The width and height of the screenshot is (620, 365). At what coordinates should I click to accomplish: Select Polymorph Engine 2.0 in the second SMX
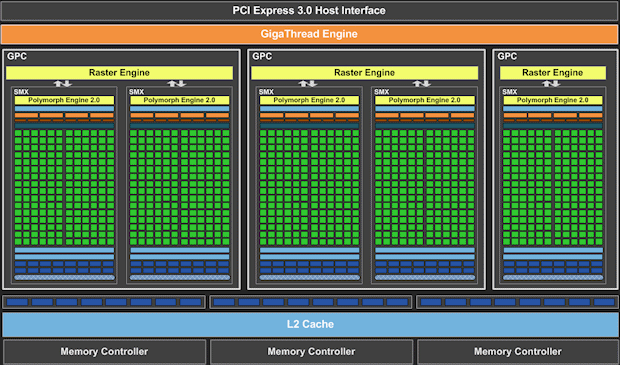click(x=180, y=100)
